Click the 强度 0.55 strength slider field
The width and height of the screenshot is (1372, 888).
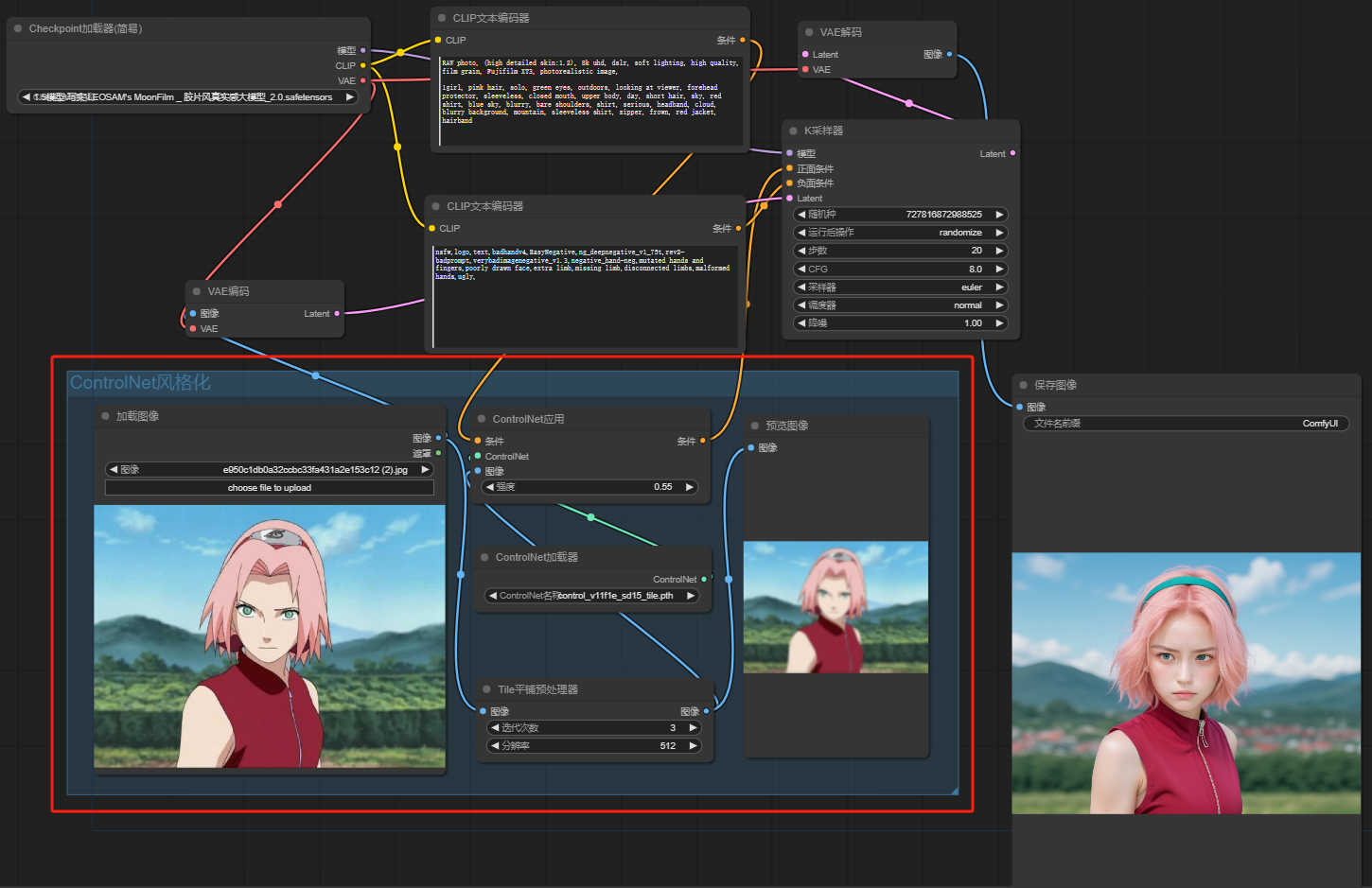tap(590, 487)
